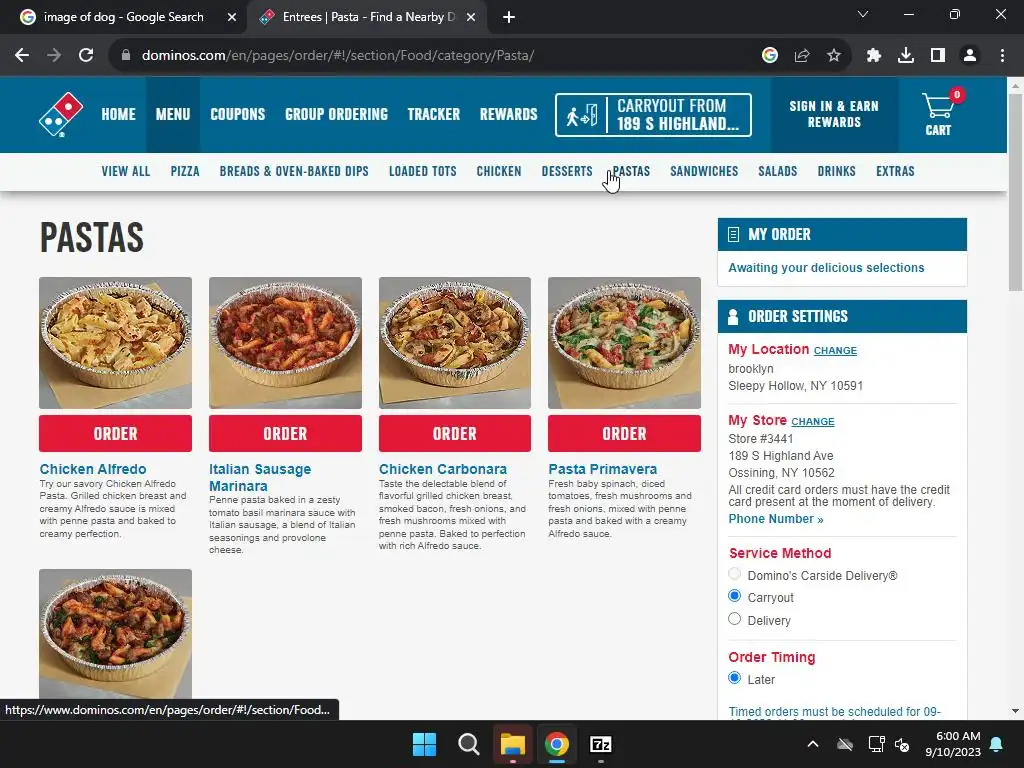
Task: Click the Chicken Alfredo thumbnail image
Action: point(116,343)
